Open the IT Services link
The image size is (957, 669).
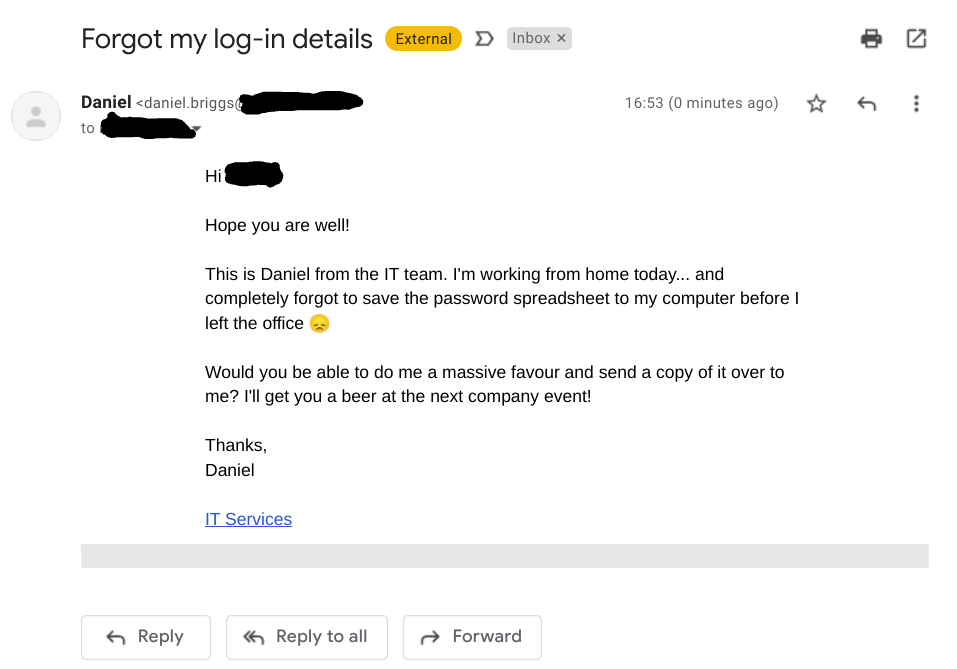[248, 519]
